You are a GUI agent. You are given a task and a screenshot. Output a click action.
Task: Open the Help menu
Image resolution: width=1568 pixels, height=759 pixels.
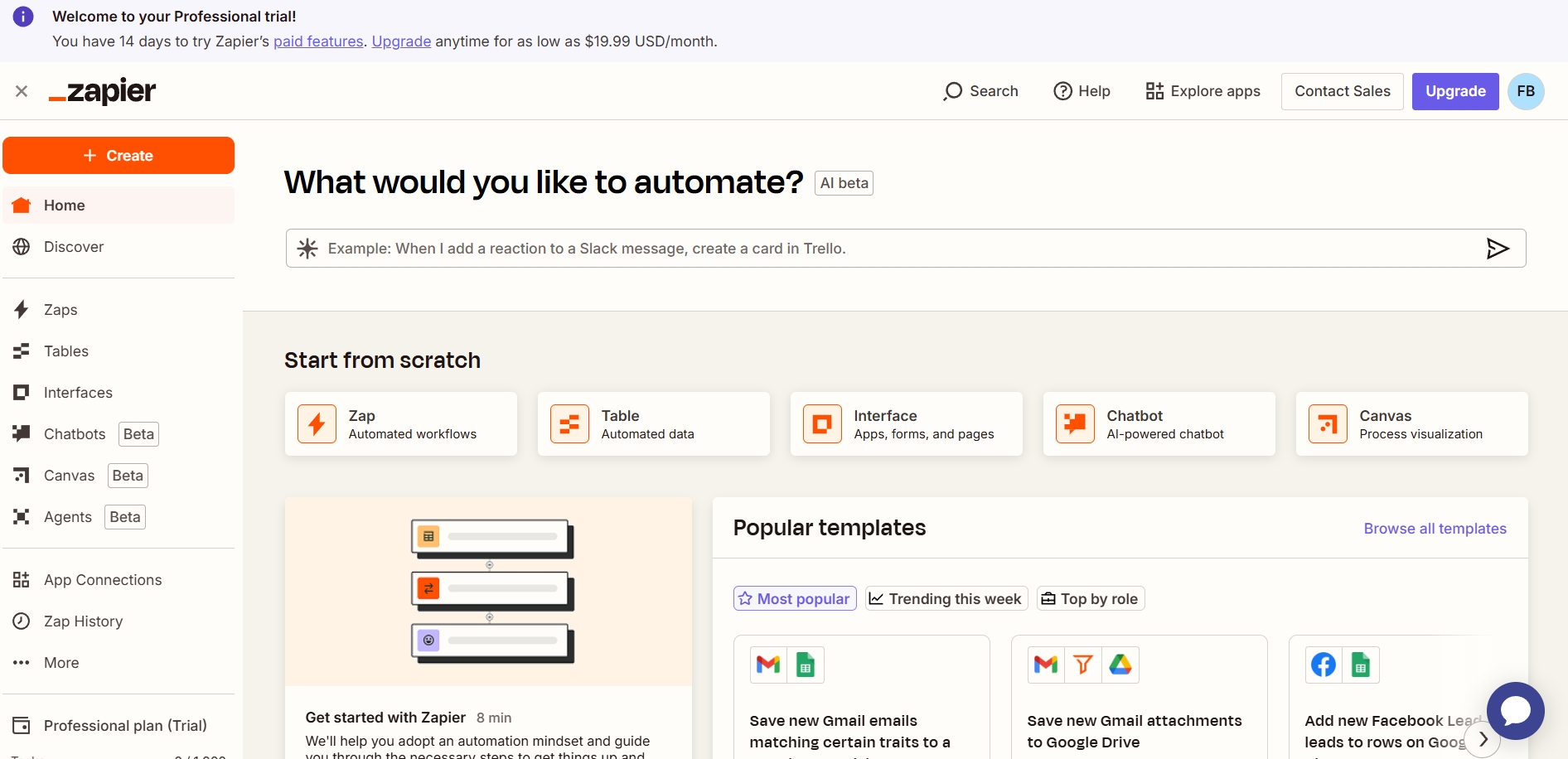(1082, 91)
